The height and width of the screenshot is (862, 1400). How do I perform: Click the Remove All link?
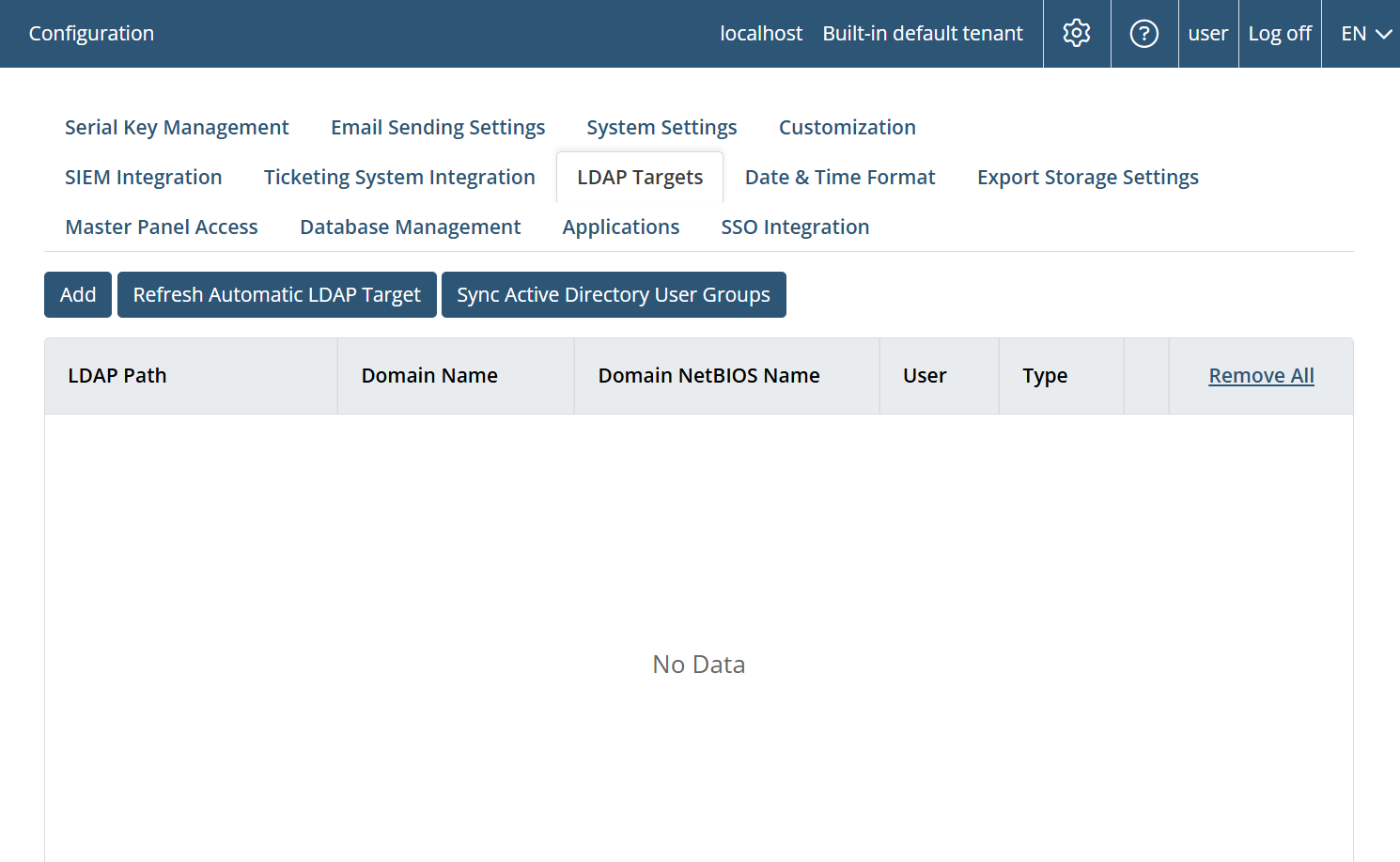[x=1260, y=376]
